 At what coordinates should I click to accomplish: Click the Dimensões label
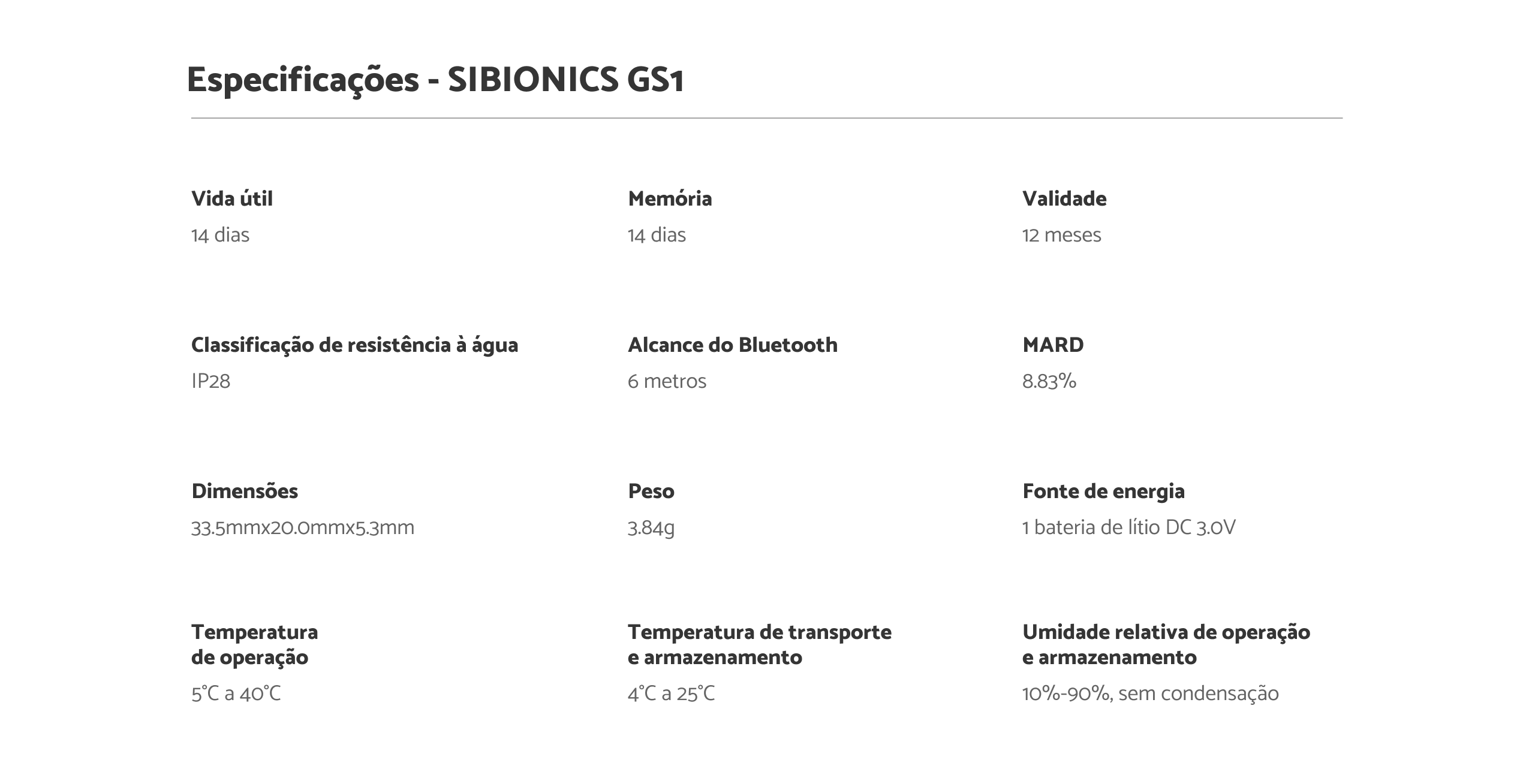(245, 491)
